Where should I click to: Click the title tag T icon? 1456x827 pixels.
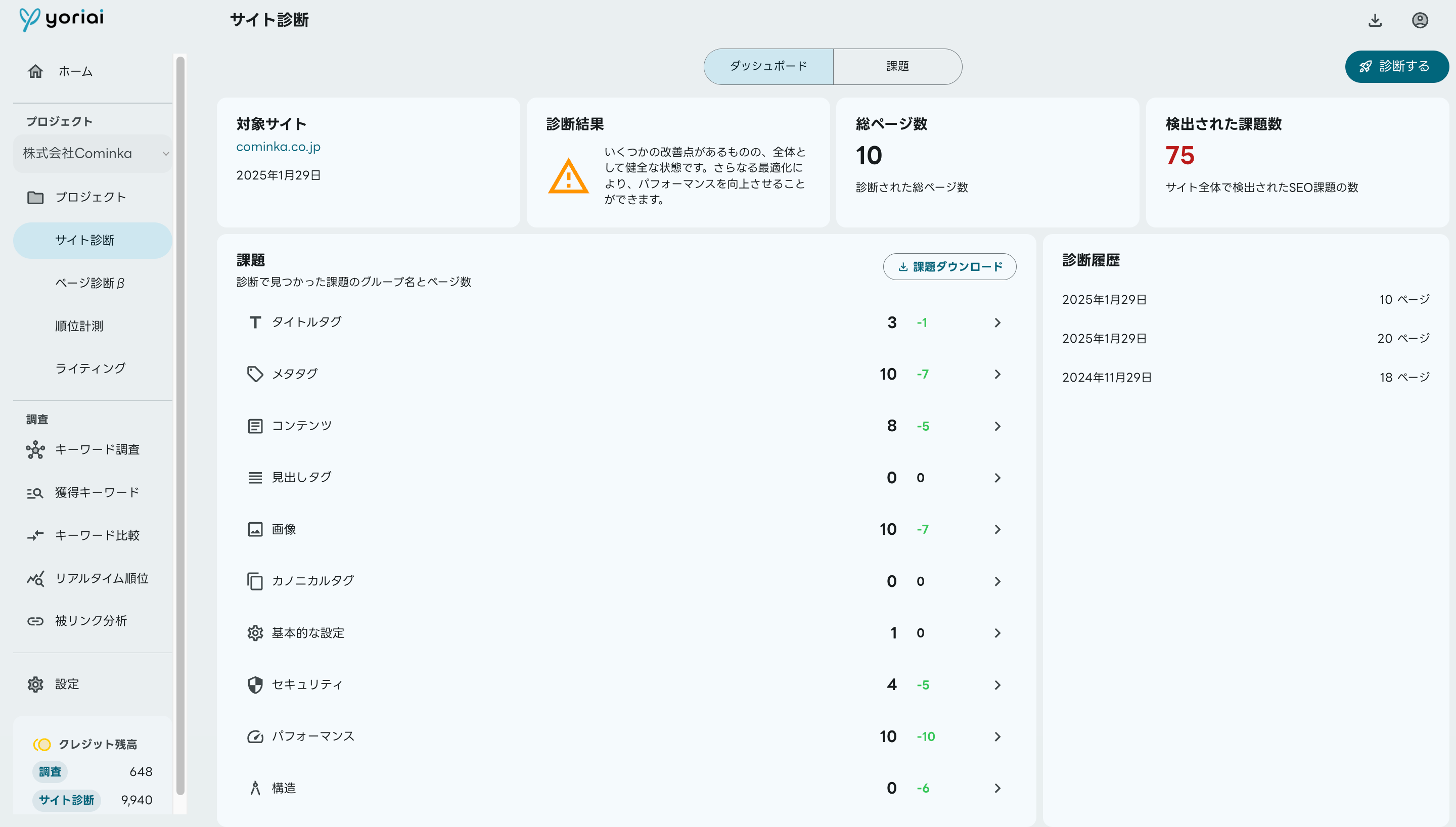tap(255, 323)
